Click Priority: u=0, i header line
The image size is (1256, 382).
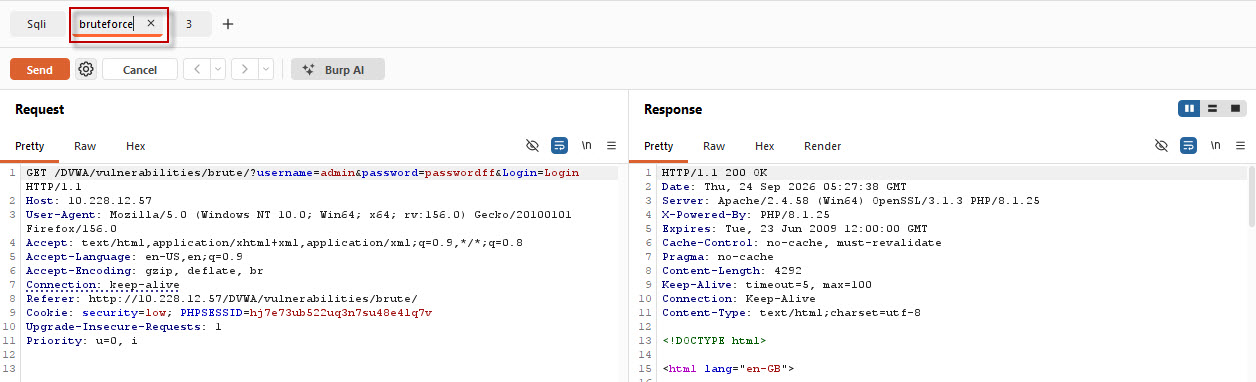82,340
